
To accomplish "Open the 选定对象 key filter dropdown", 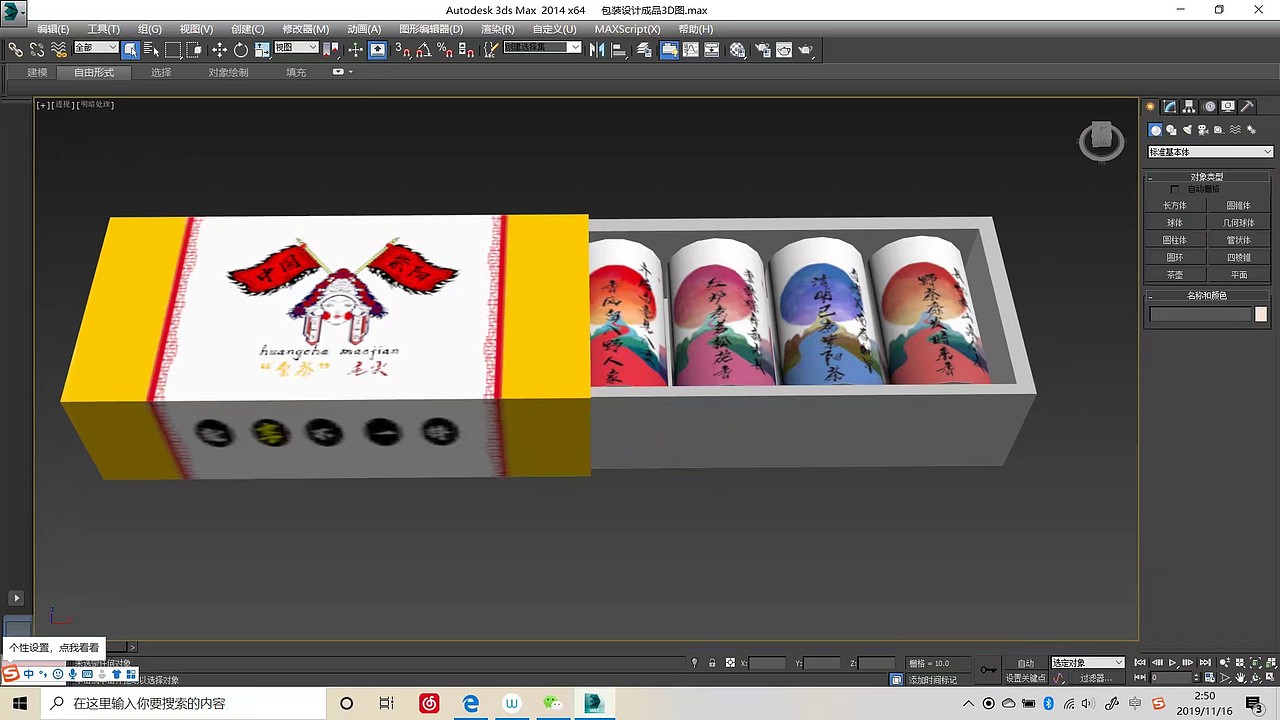I will point(1088,663).
